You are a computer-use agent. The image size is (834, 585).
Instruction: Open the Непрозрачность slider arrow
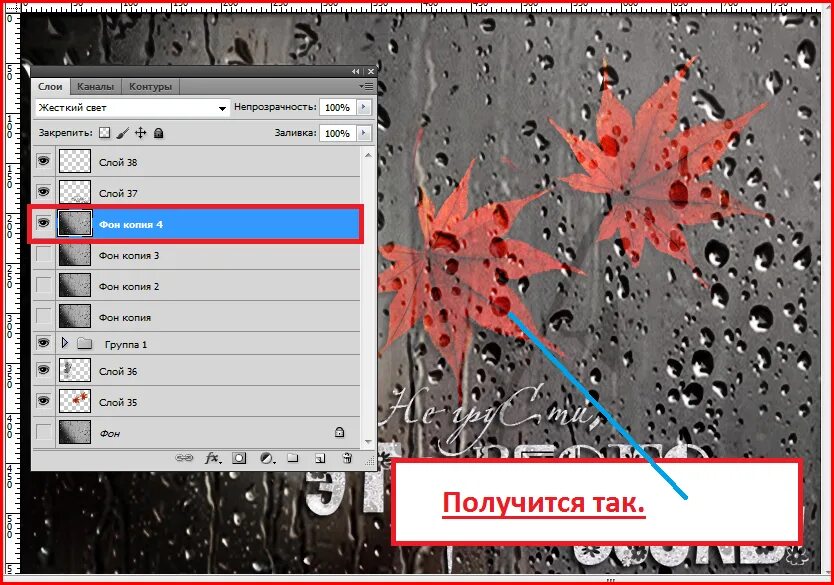[364, 107]
